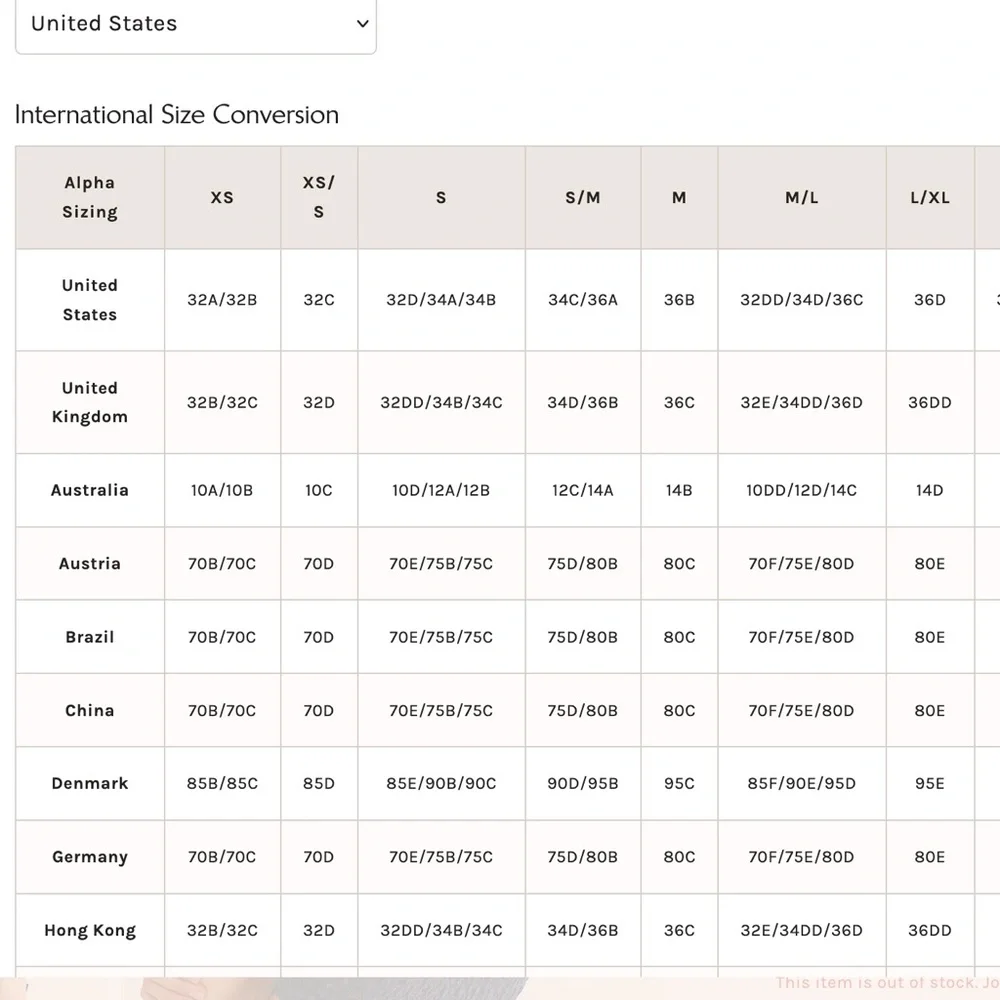Click the Germany 75D/80B cell
The height and width of the screenshot is (1000, 1000).
click(x=583, y=857)
